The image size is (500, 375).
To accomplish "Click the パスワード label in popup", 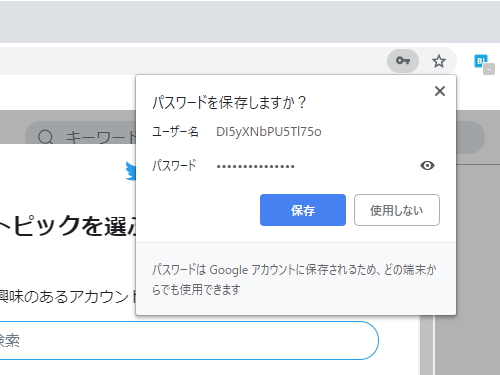I will tap(174, 165).
